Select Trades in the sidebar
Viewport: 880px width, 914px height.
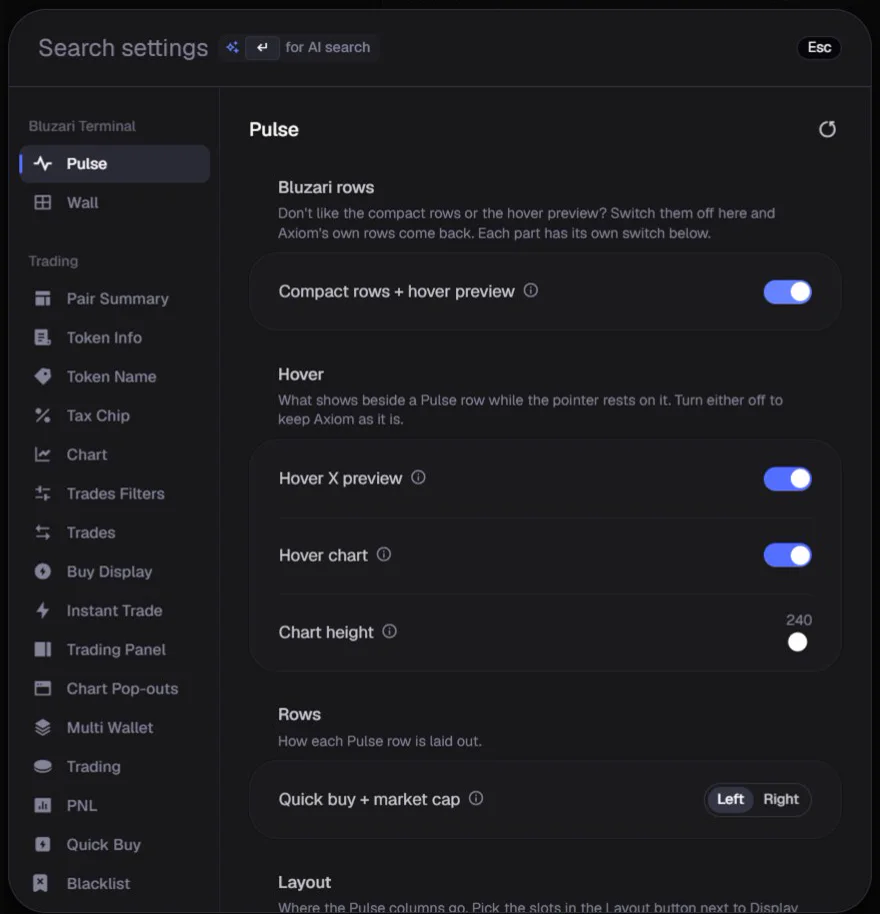click(115, 533)
